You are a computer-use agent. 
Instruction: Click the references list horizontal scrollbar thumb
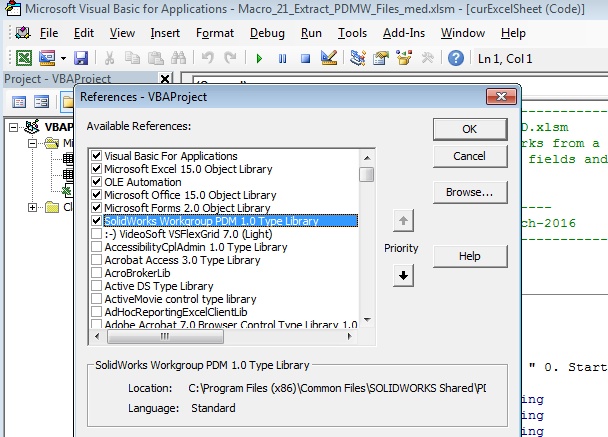(x=165, y=337)
